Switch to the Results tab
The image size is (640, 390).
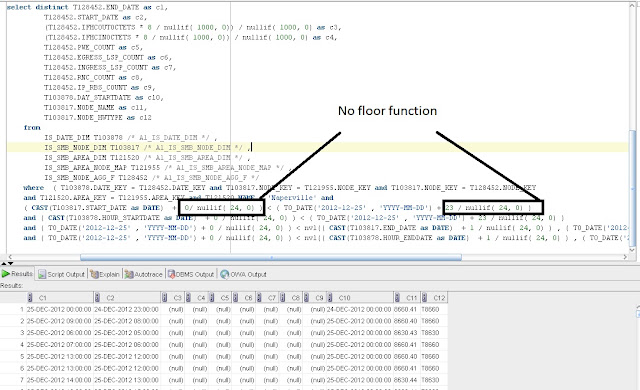point(17,274)
